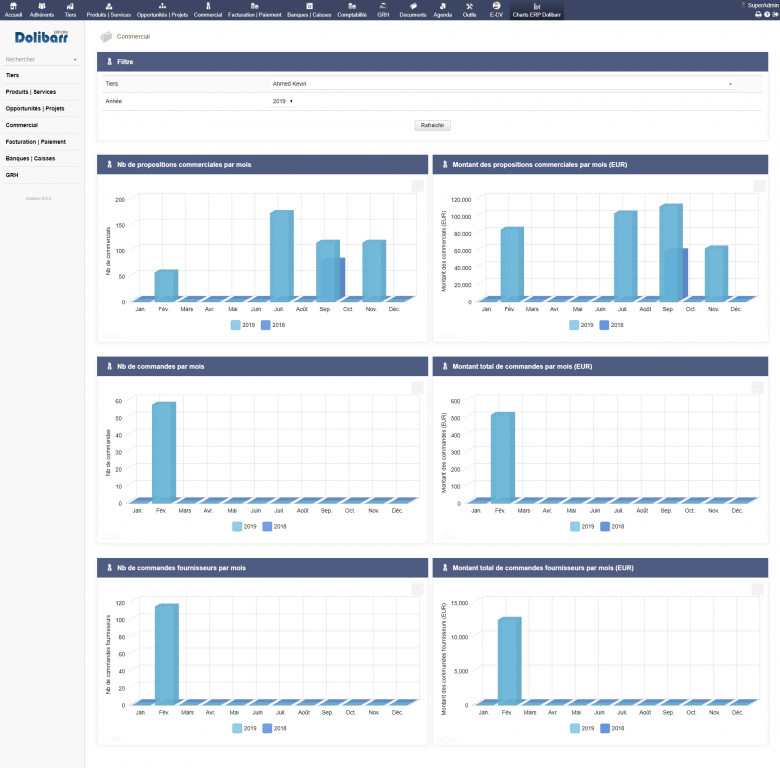Open export menu of Montant des propositions chart
The width and height of the screenshot is (780, 768).
coord(759,186)
